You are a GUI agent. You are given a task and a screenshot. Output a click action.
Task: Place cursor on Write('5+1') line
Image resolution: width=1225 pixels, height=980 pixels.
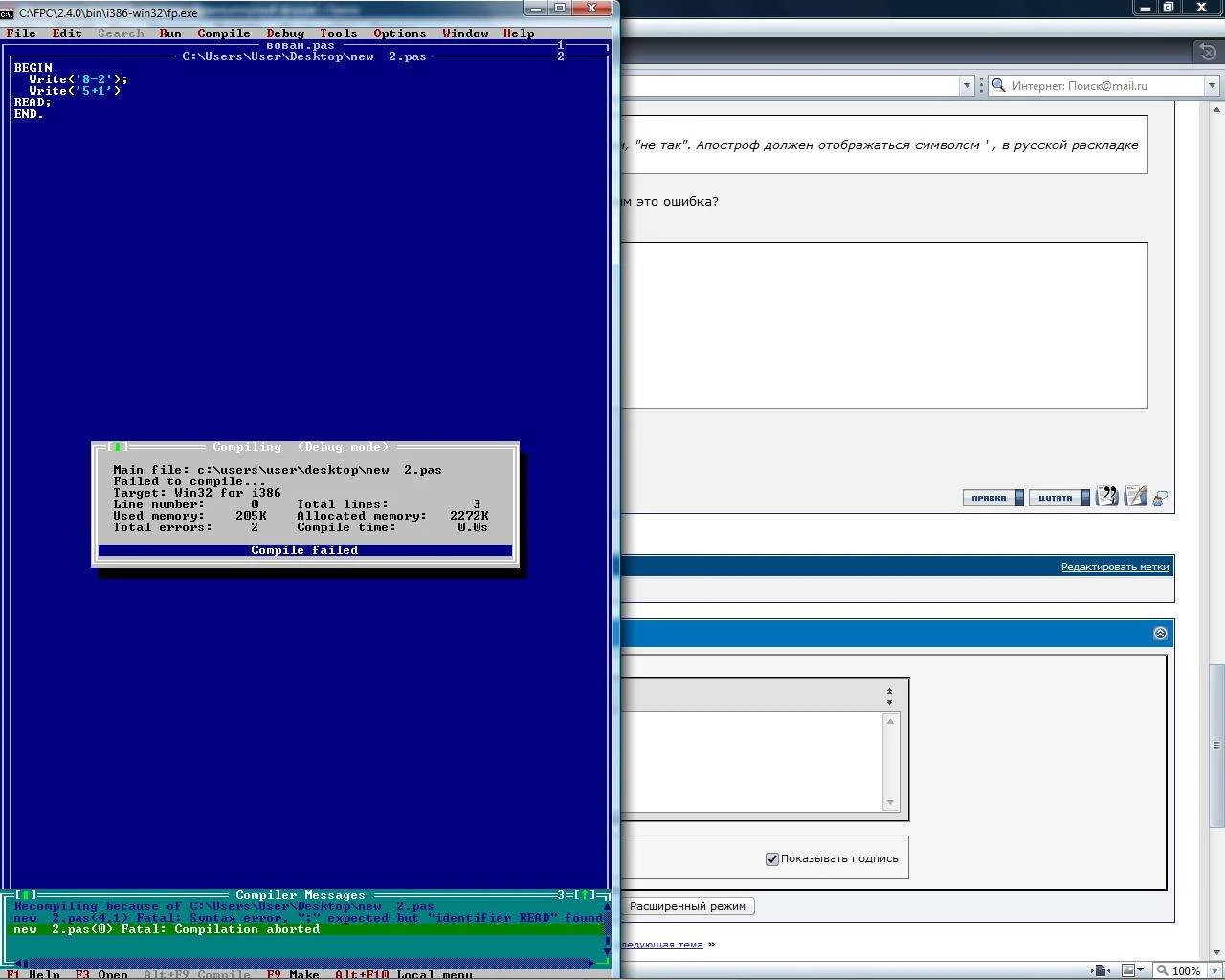(x=75, y=91)
